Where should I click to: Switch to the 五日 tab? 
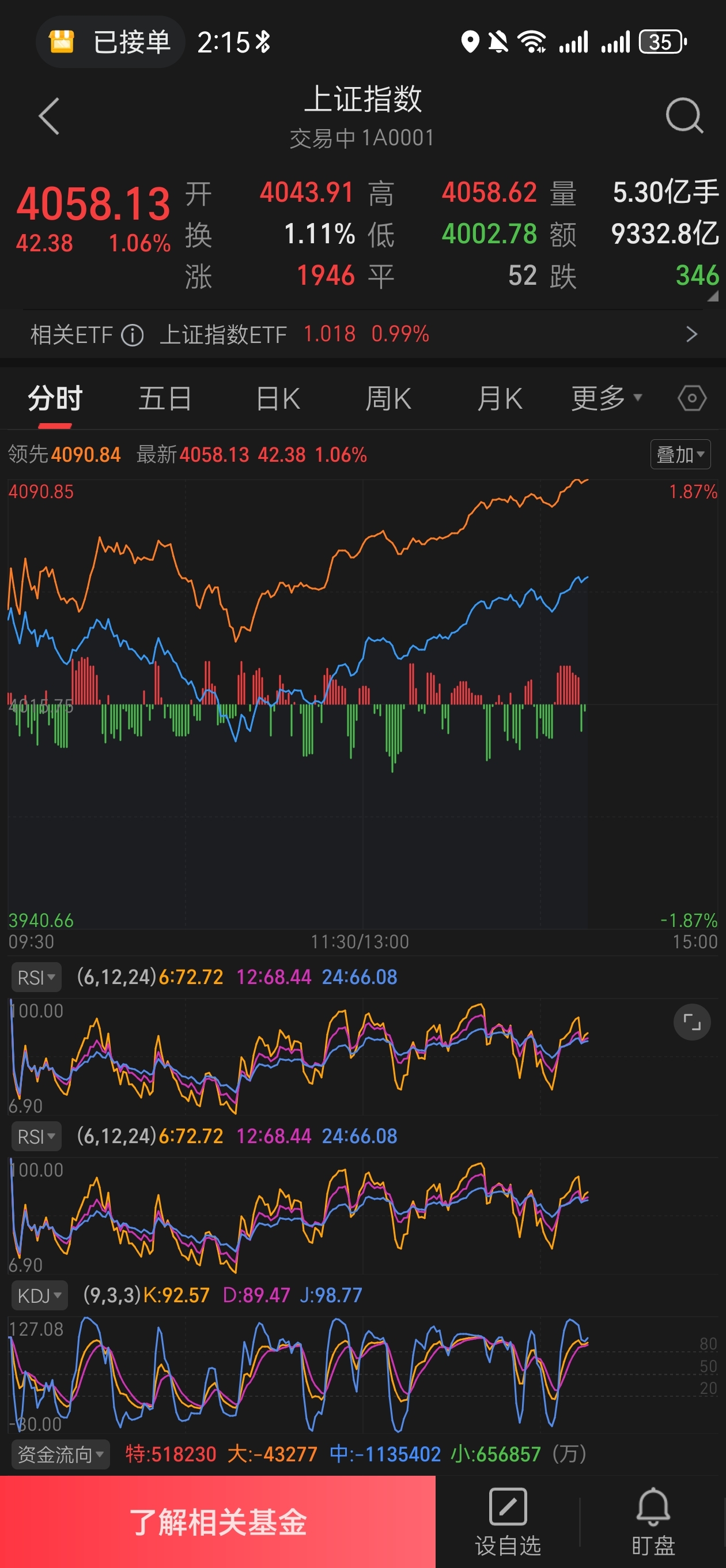165,399
